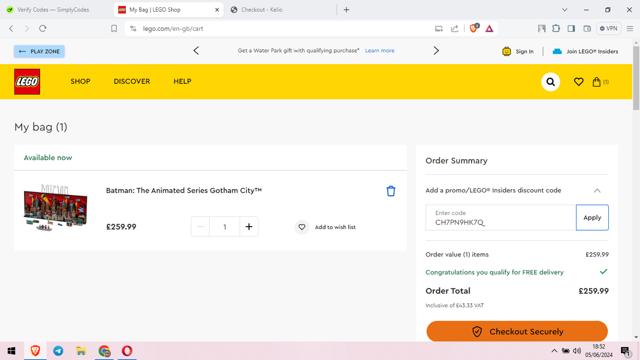Click the Order Total £259.99 amount
This screenshot has width=640, height=360.
pos(593,291)
